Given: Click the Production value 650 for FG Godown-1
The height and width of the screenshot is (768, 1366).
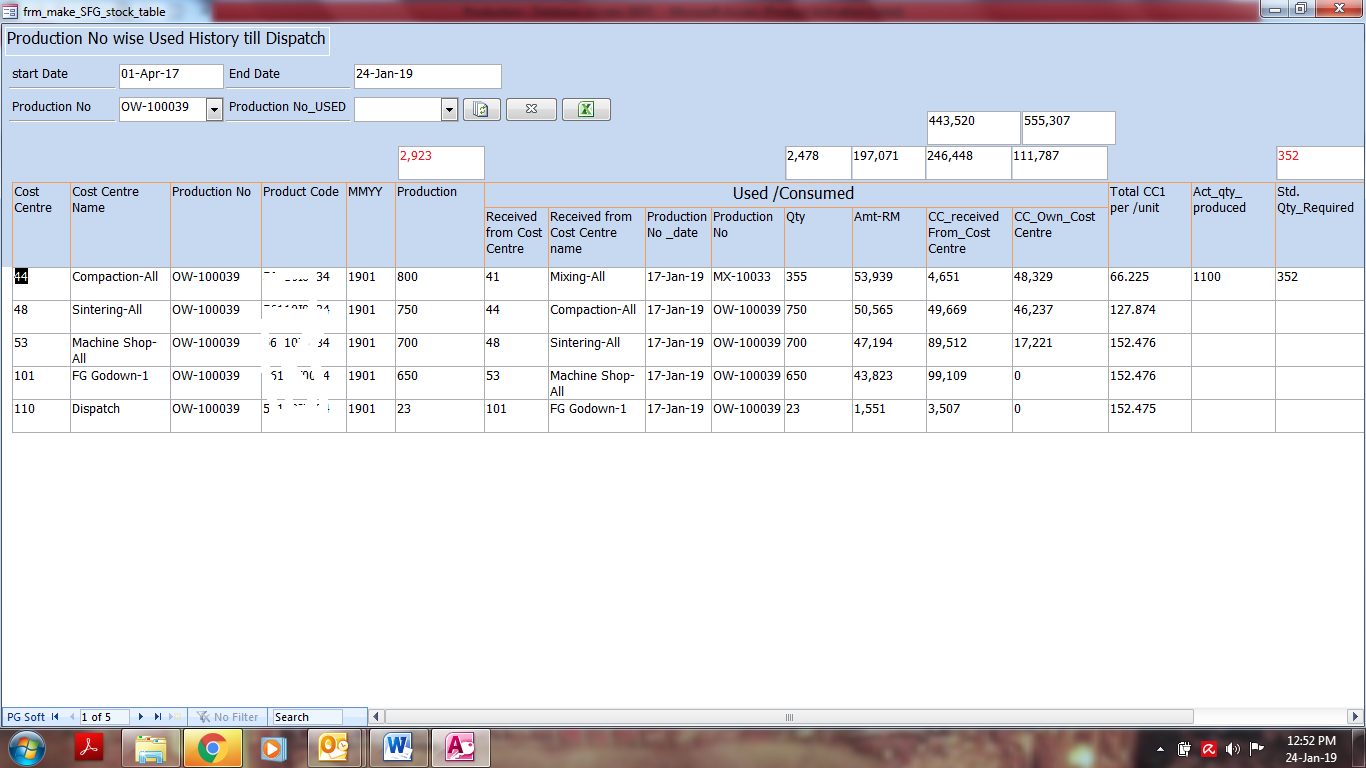Looking at the screenshot, I should point(440,383).
